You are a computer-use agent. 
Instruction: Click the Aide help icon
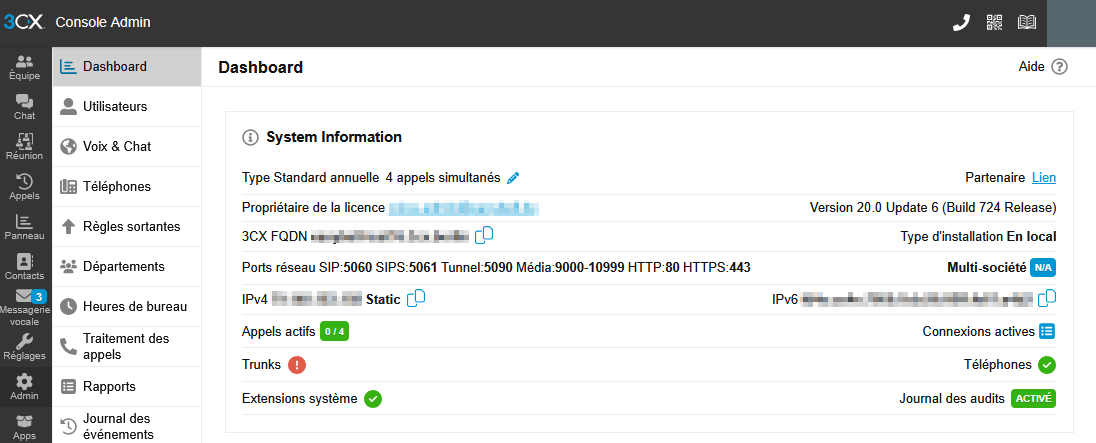click(x=1060, y=67)
